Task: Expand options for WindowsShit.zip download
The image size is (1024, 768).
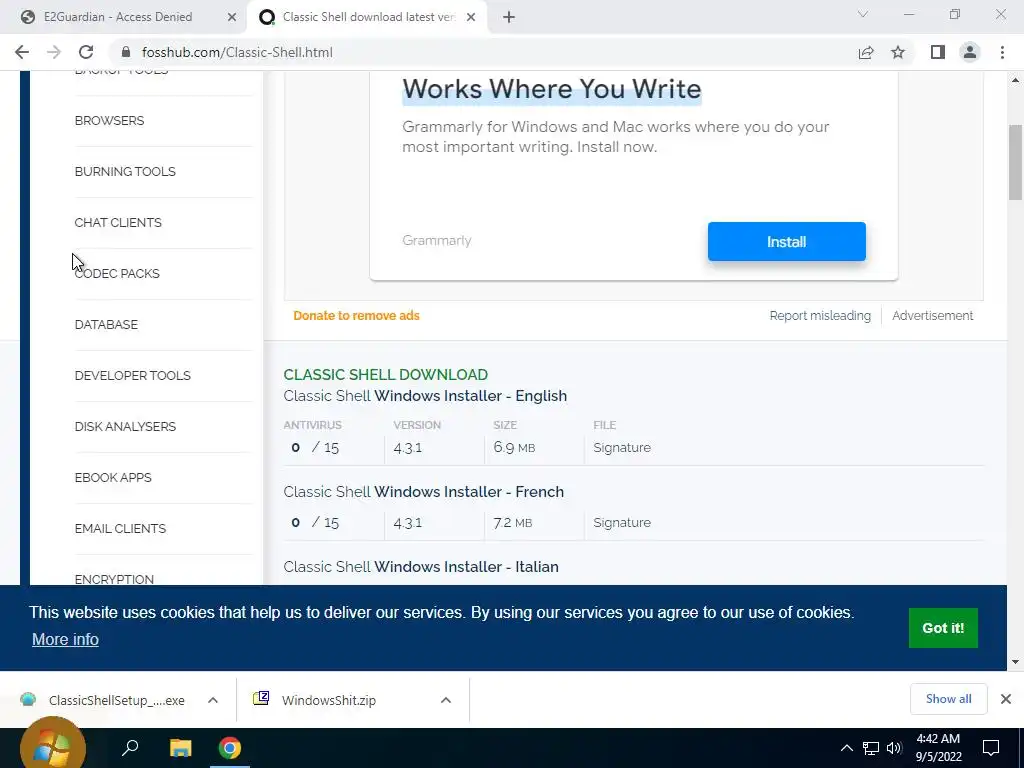Action: [x=446, y=700]
